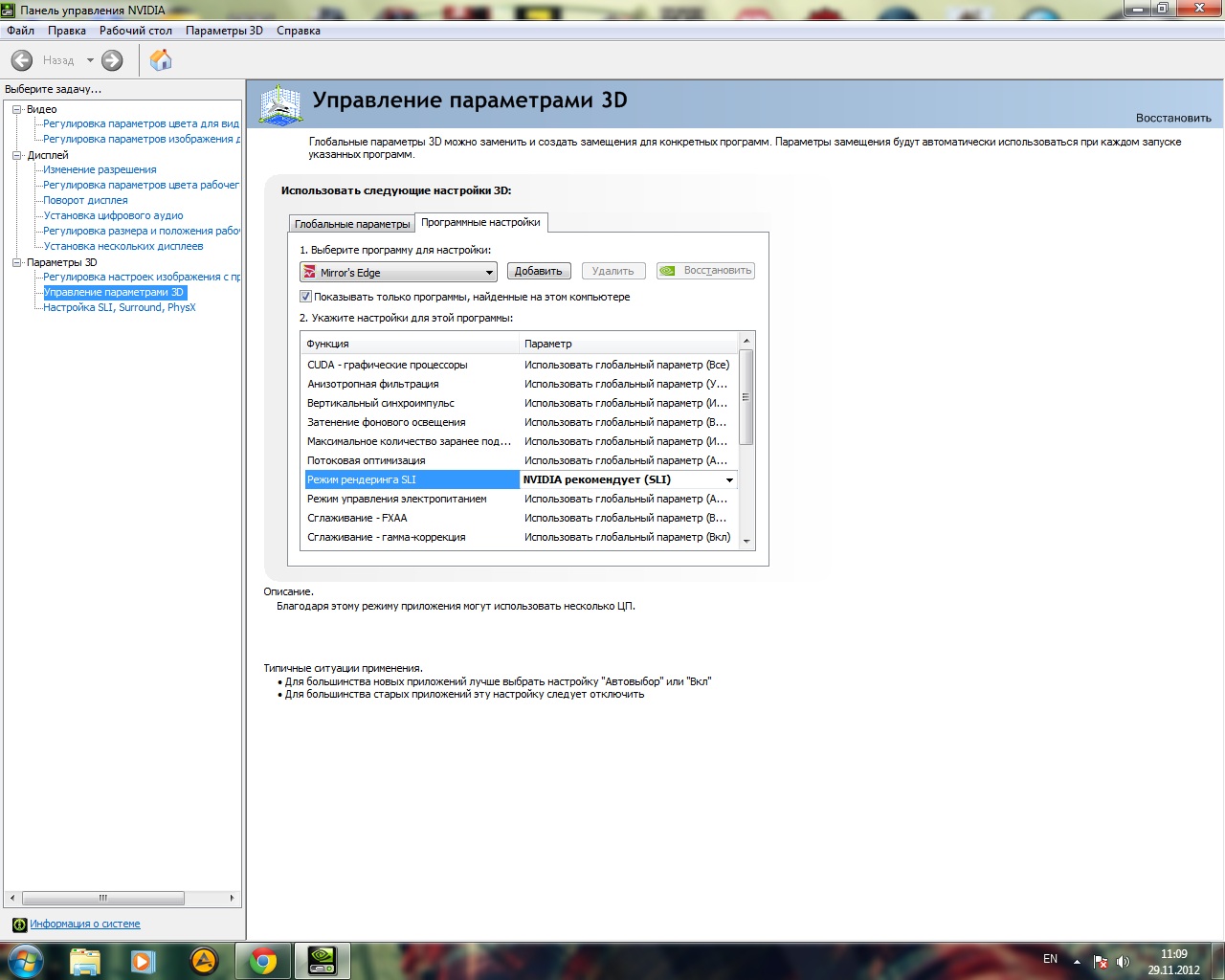Viewport: 1225px width, 980px height.
Task: Select the 'Режим рендеринга SLI' row
Action: [x=521, y=479]
